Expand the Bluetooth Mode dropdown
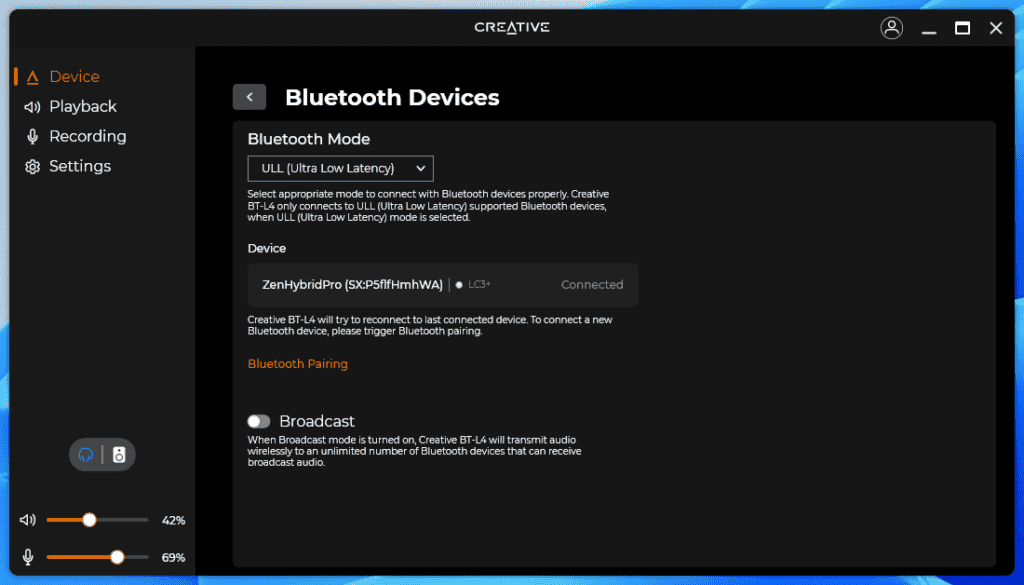Viewport: 1024px width, 585px height. (x=340, y=169)
